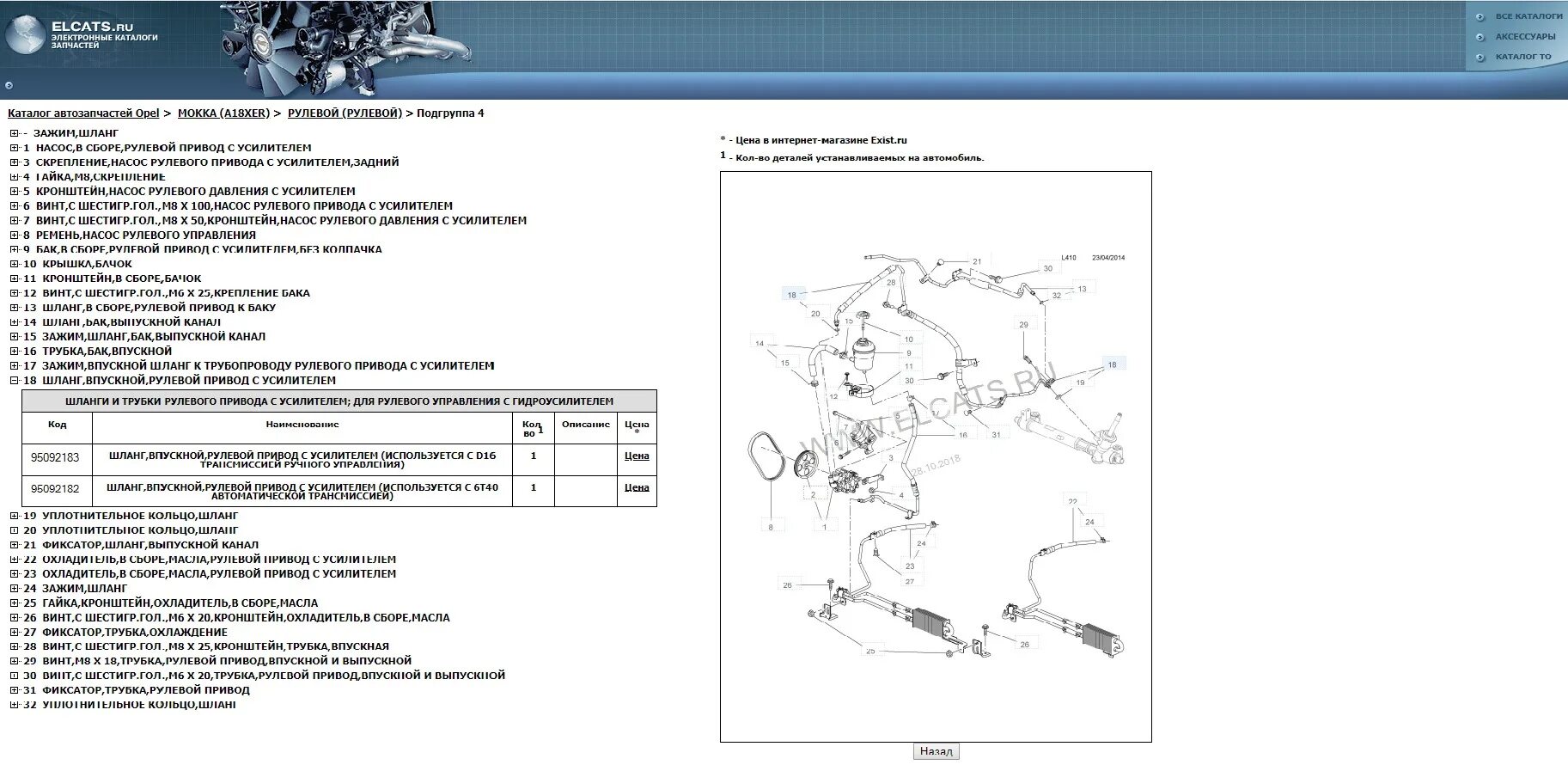Expand item 3 Скрепление насос
This screenshot has height=771, width=1568.
click(14, 162)
